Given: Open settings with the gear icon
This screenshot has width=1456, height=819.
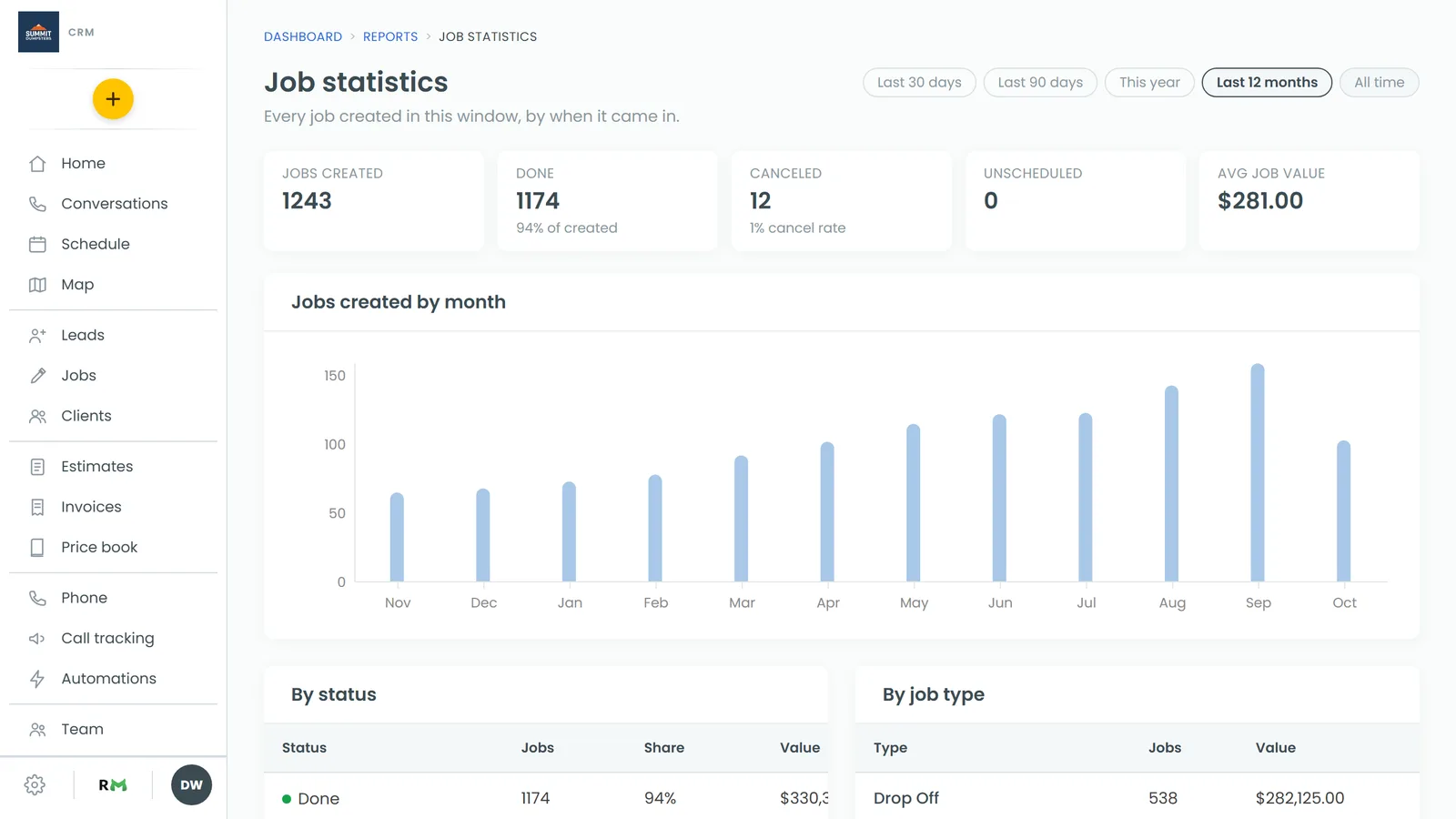Looking at the screenshot, I should click(35, 785).
